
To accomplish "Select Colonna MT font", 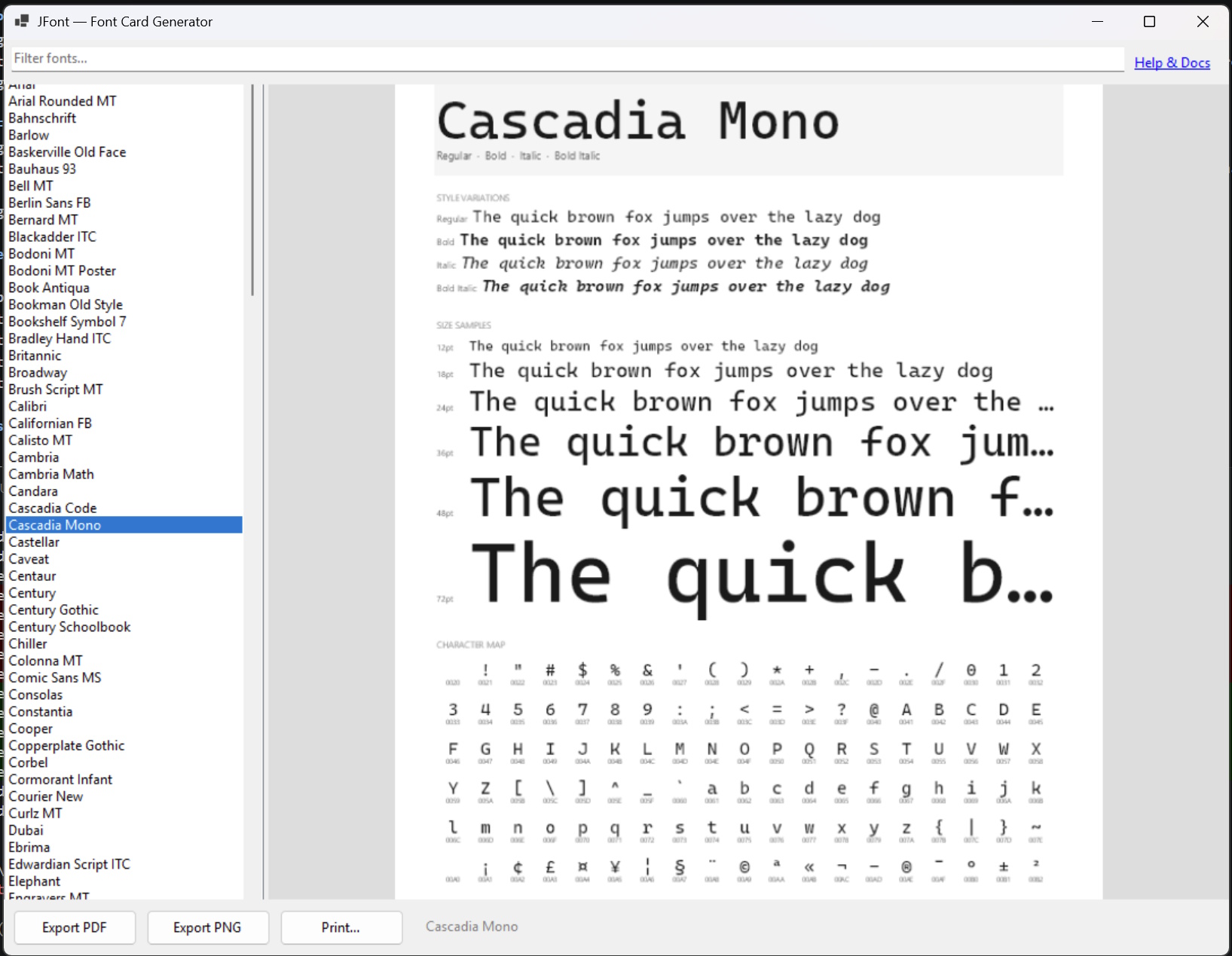I will coord(124,661).
